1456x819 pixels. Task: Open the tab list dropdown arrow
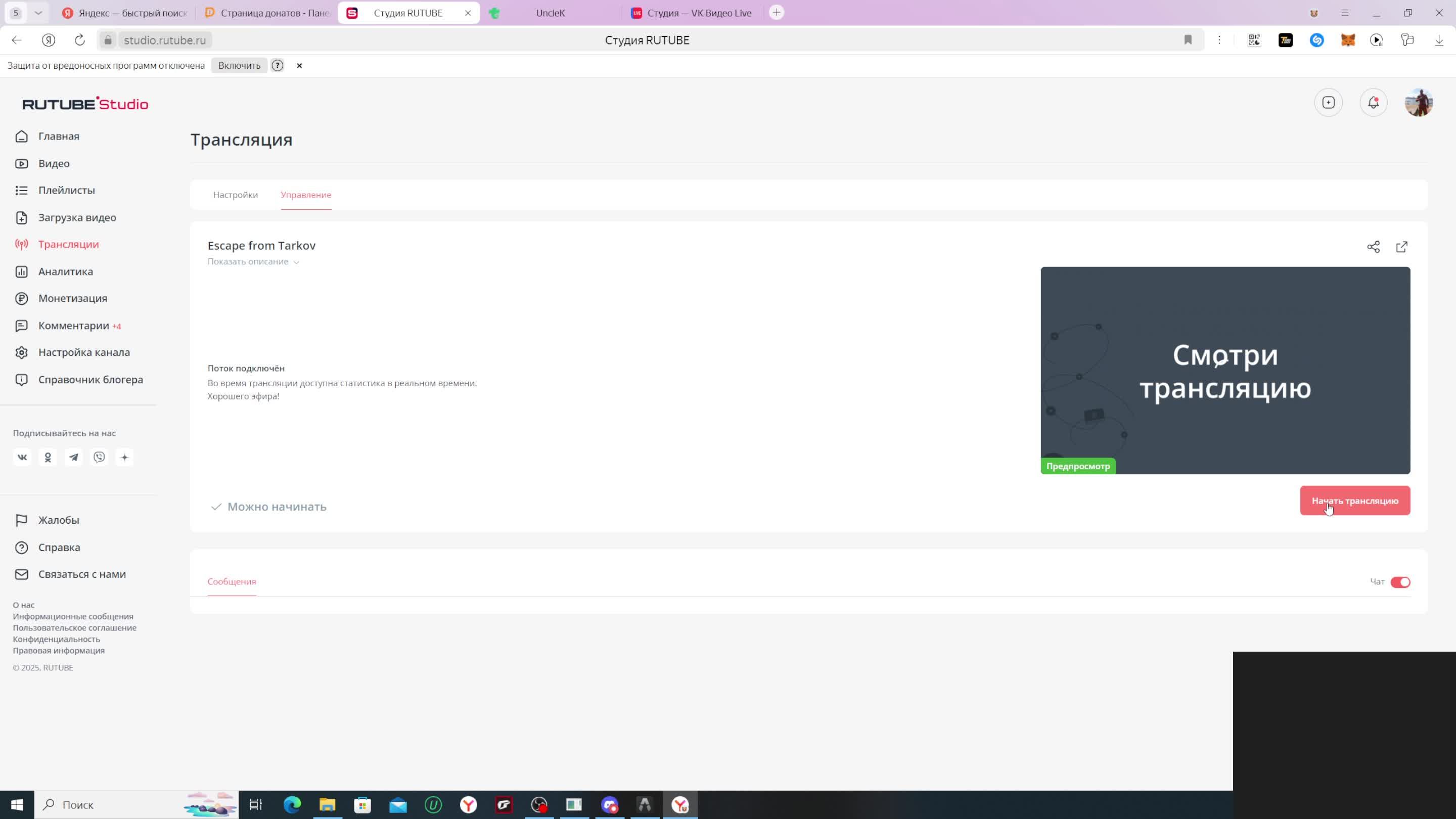tap(38, 13)
